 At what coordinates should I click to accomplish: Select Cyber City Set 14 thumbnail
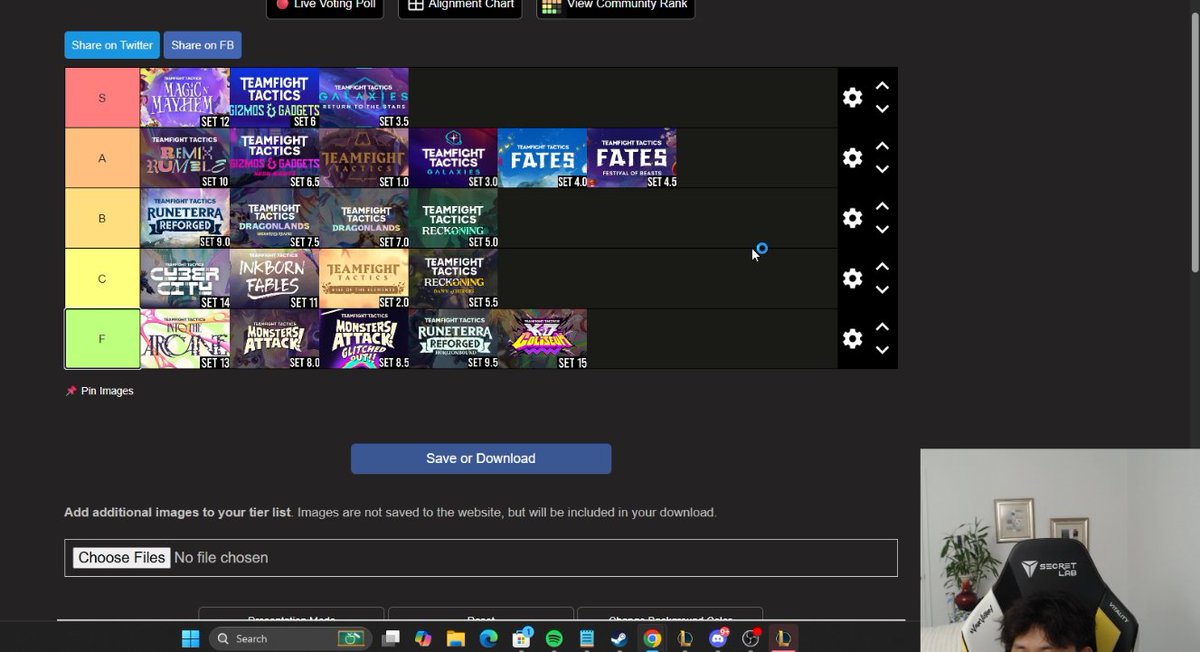click(185, 278)
